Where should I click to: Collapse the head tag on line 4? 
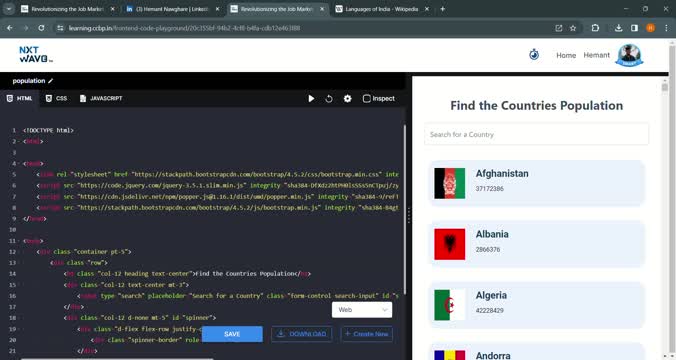[x=19, y=163]
